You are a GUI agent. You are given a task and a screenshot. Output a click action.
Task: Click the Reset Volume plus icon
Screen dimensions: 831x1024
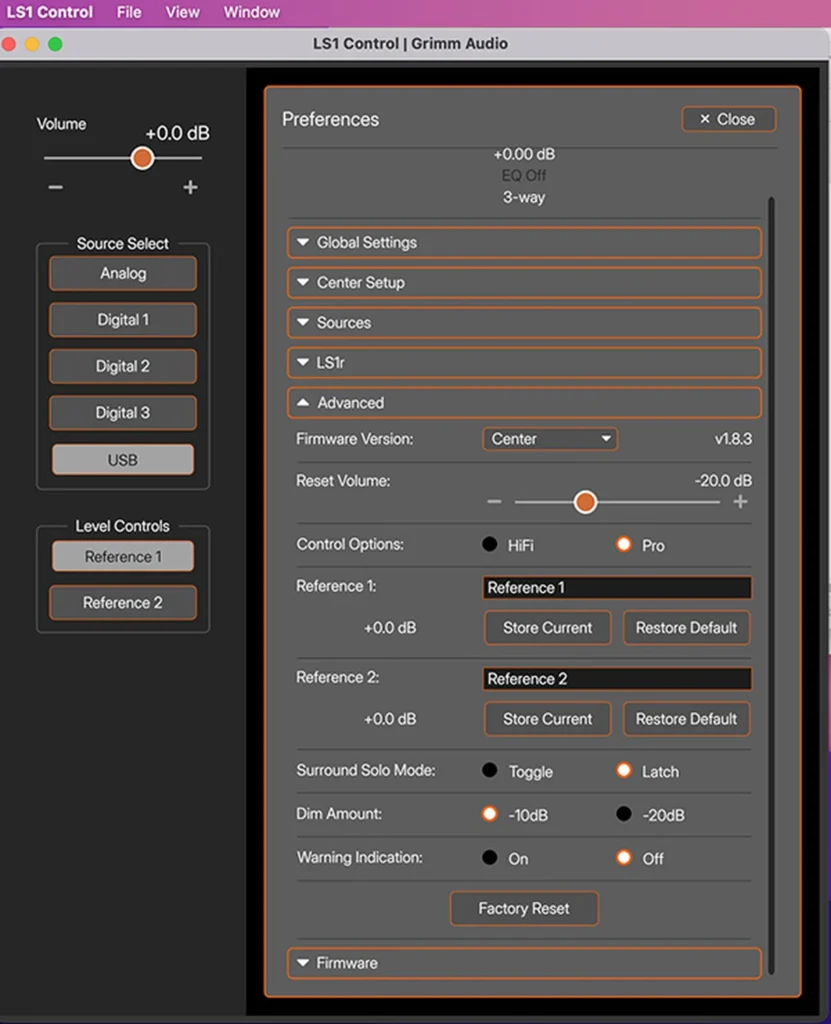(740, 502)
